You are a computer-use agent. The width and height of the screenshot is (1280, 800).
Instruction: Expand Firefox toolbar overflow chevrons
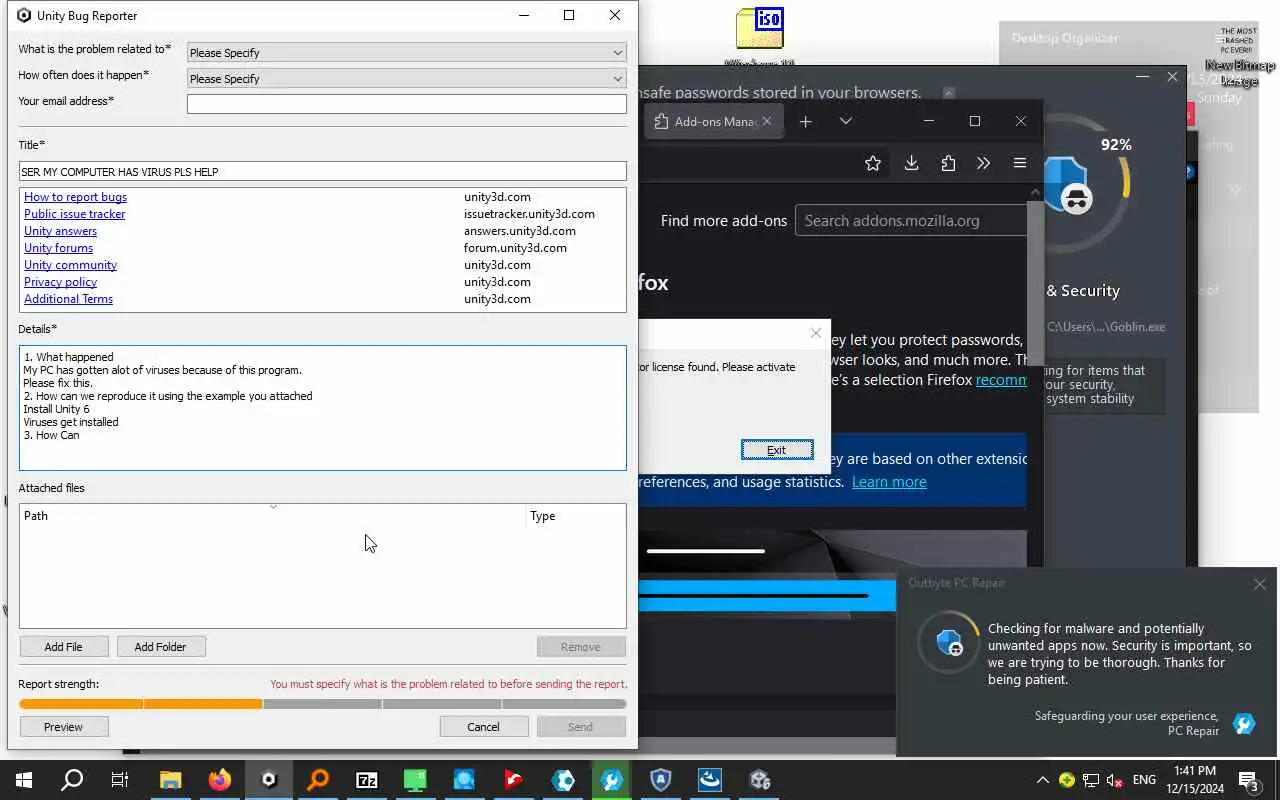[983, 163]
